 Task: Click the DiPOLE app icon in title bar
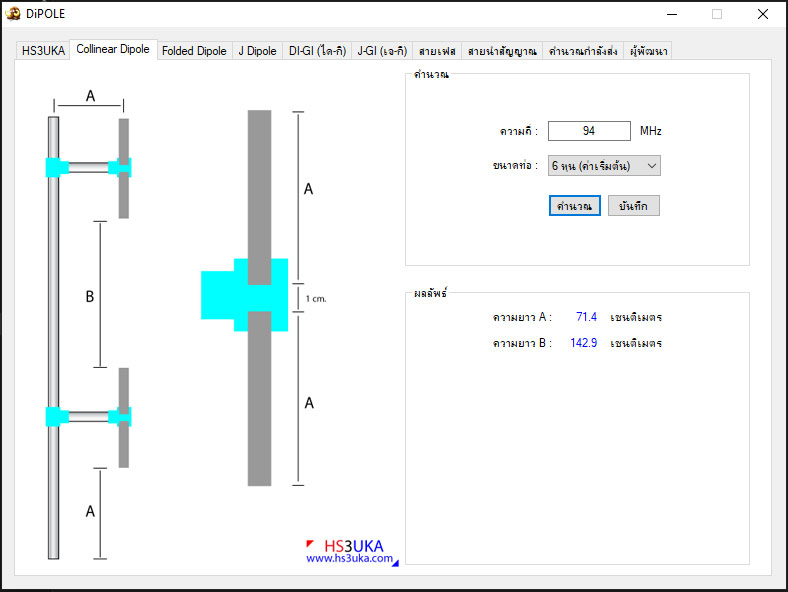click(13, 14)
